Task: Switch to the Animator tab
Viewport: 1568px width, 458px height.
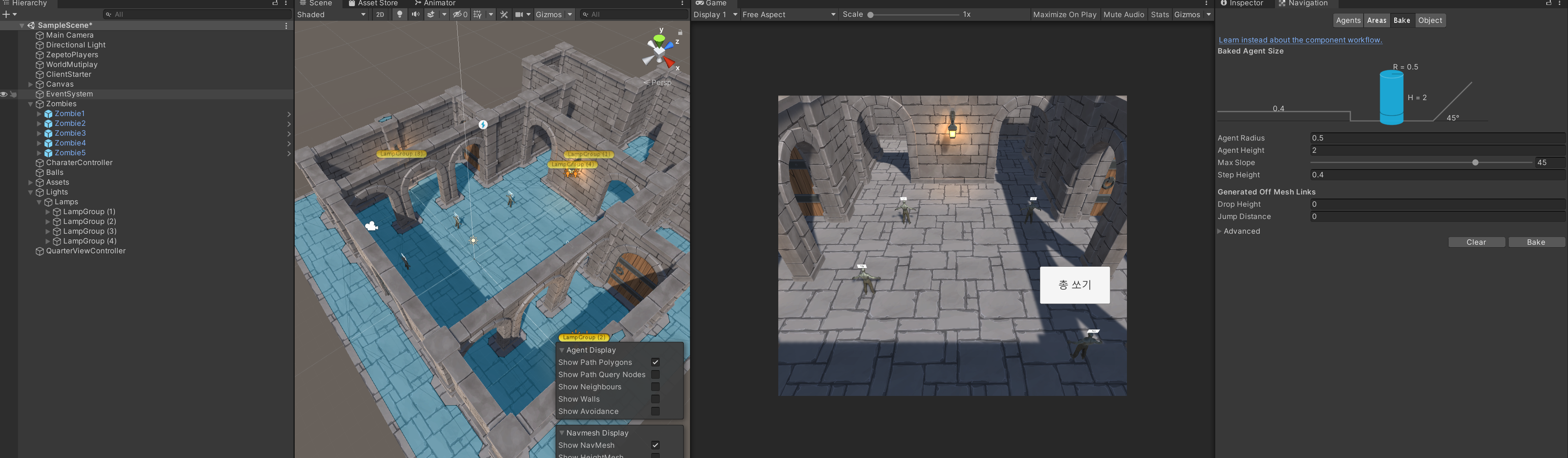Action: click(435, 4)
